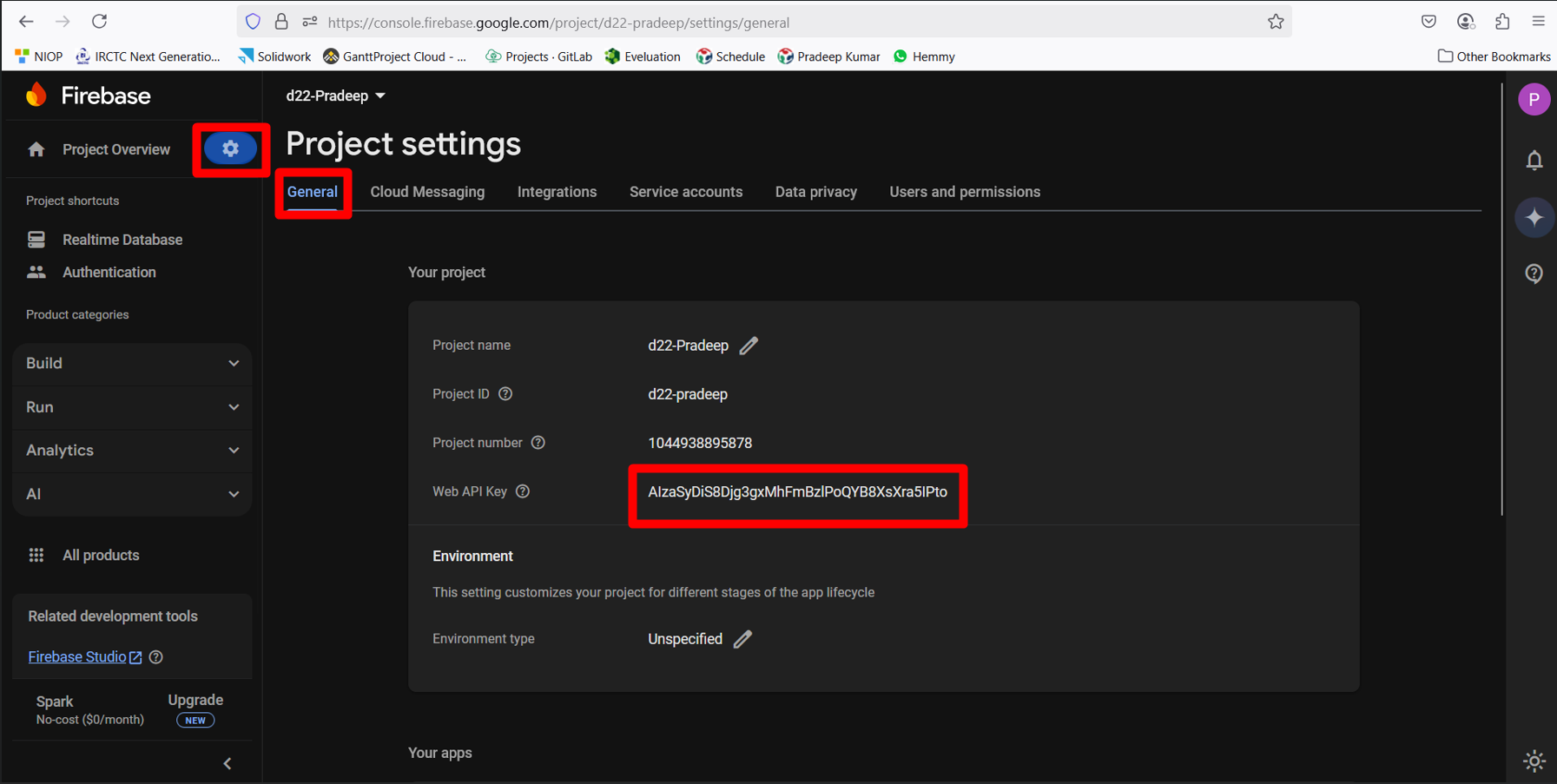Viewport: 1557px width, 784px height.
Task: Click the page vertical scrollbar
Action: (x=1502, y=300)
